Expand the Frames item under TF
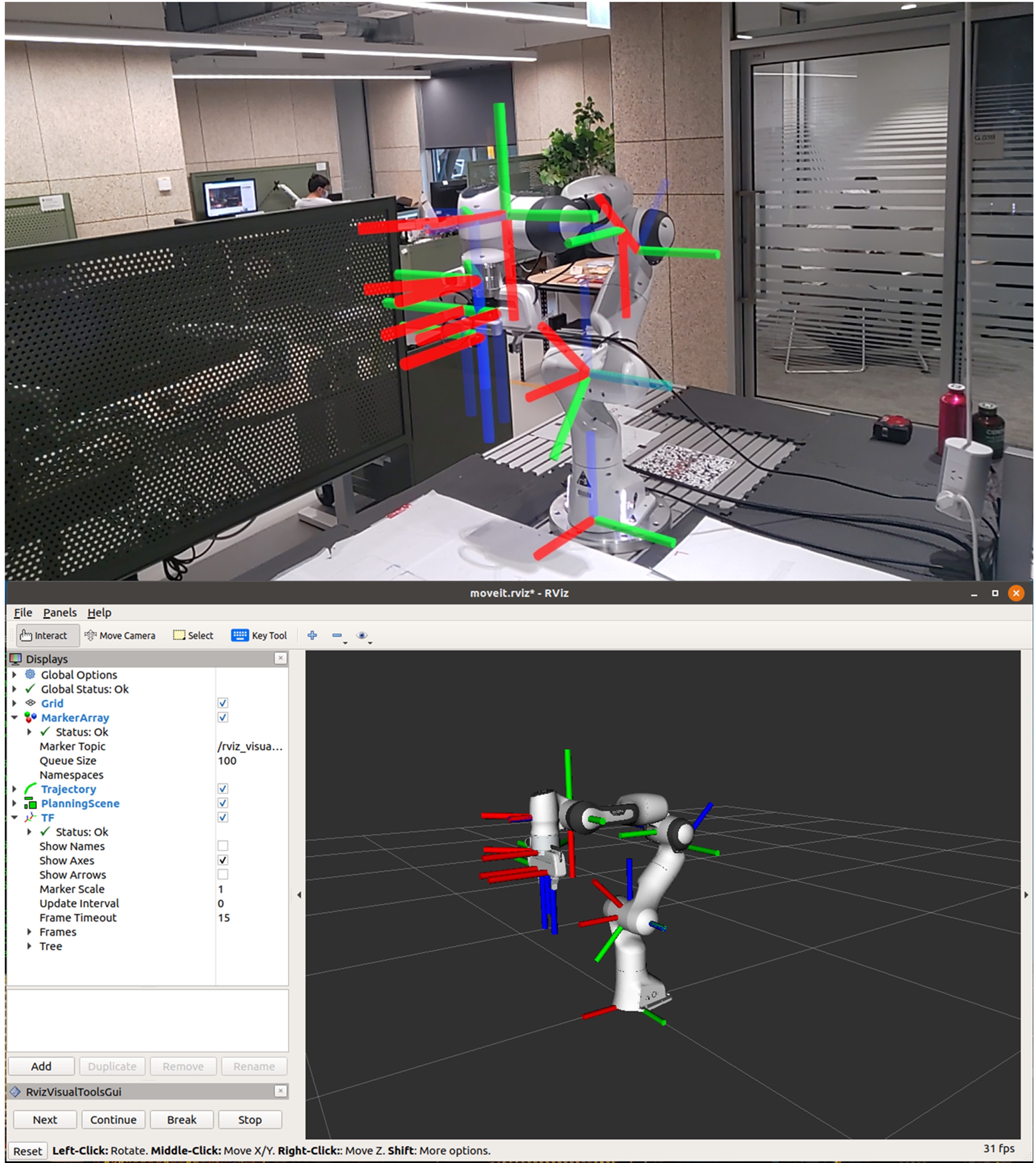 coord(30,932)
